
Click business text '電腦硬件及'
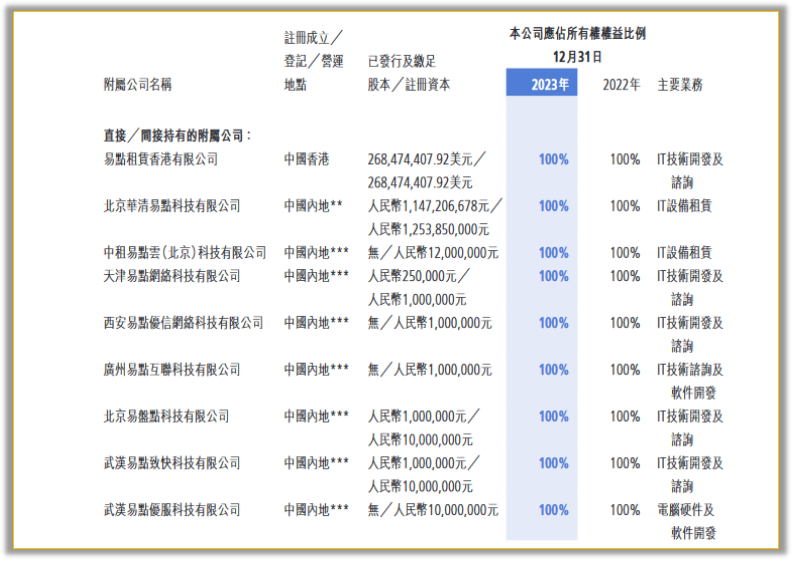(x=685, y=509)
